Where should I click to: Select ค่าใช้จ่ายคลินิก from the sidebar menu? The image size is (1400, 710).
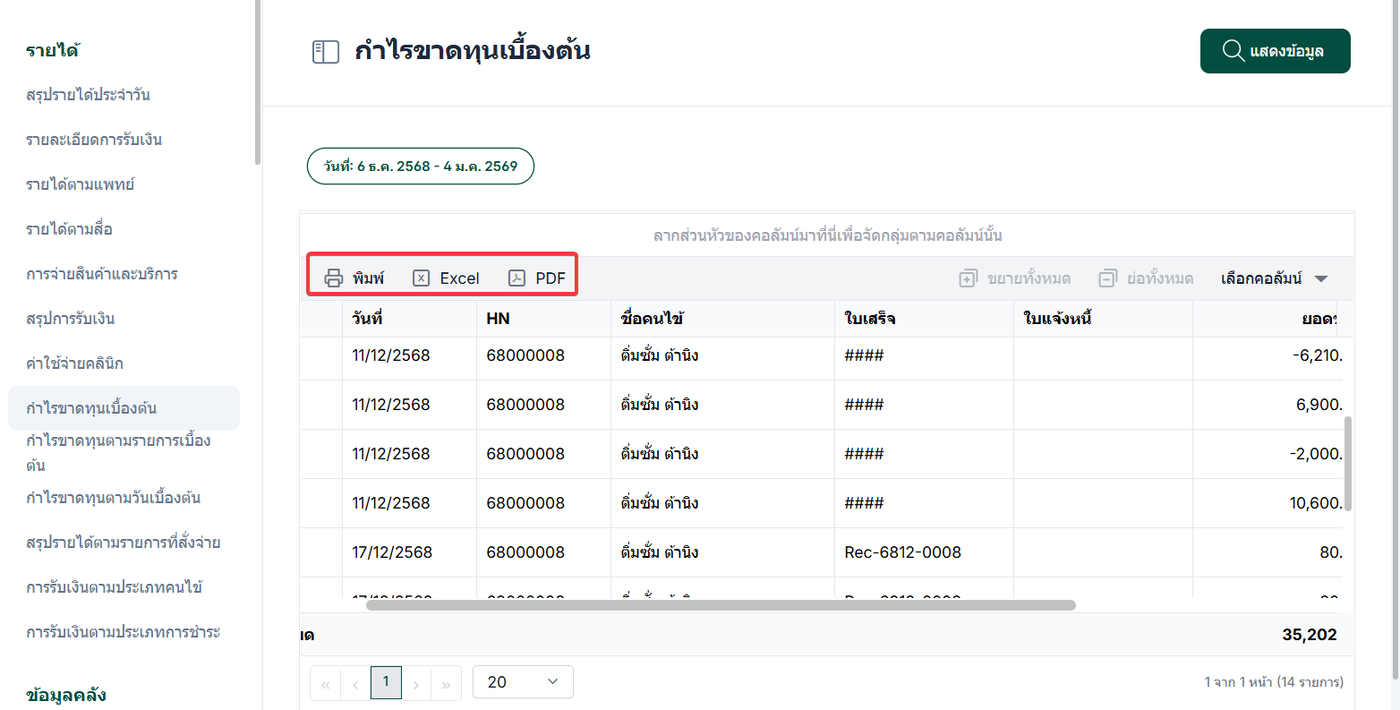[x=75, y=363]
